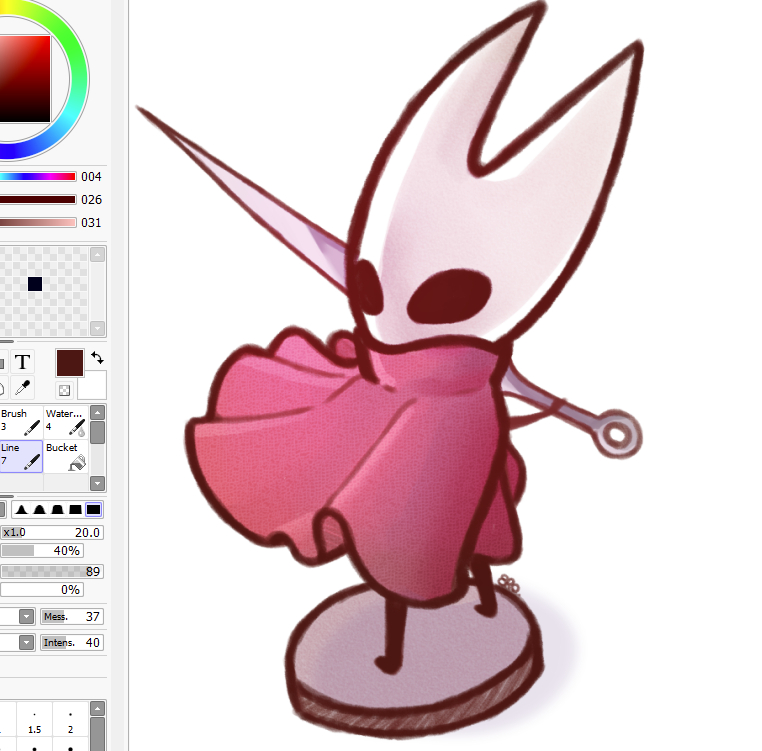This screenshot has height=751, width=762.
Task: Select the Line 7 brush preset
Action: pyautogui.click(x=20, y=456)
